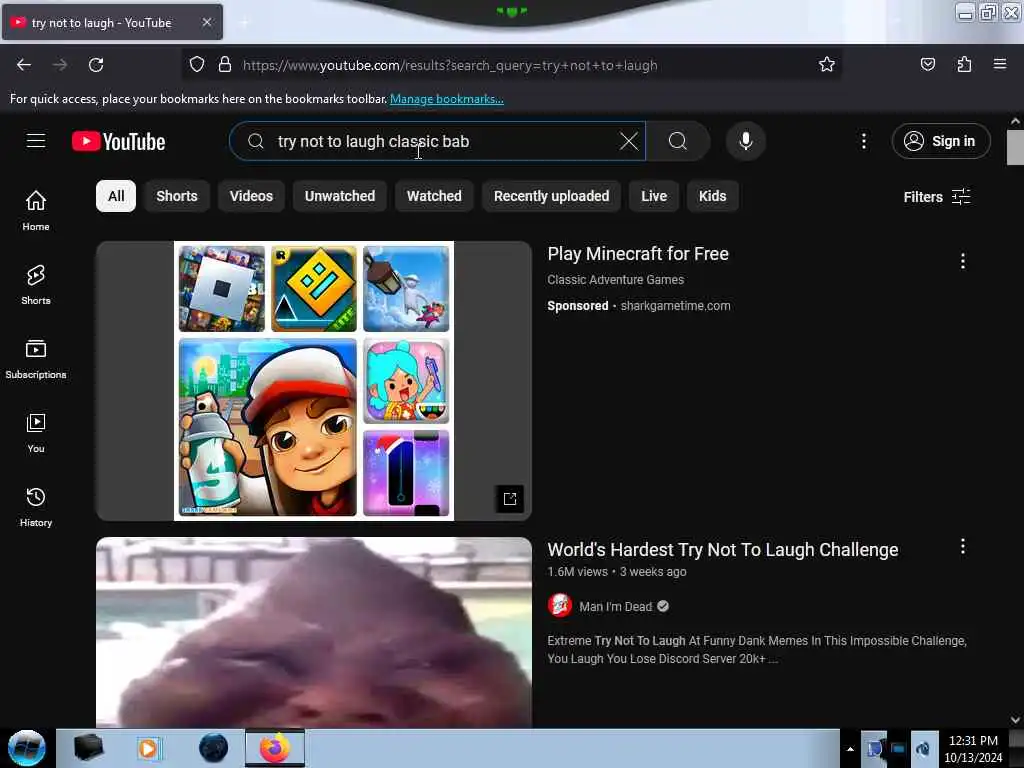
Task: Open YouTube settings three-dot menu
Action: [863, 141]
